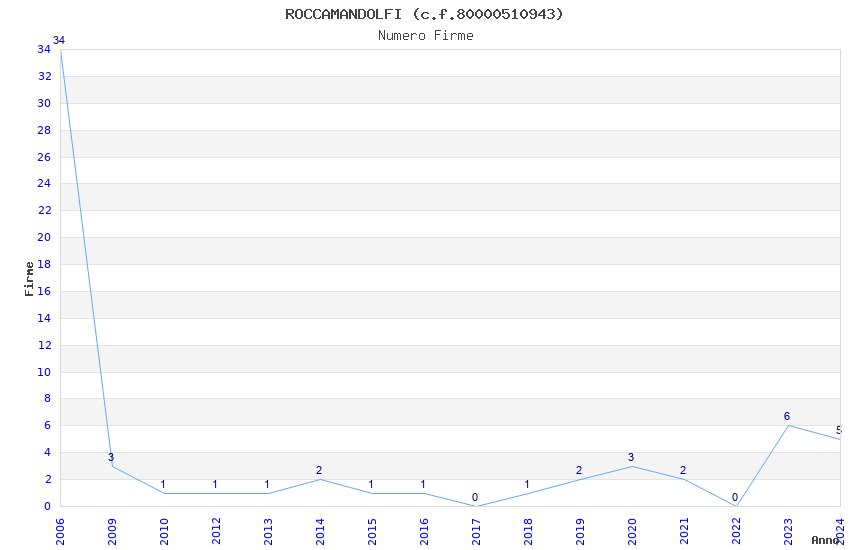This screenshot has width=850, height=550.
Task: Click the y-axis tick label 10
Action: coord(44,372)
